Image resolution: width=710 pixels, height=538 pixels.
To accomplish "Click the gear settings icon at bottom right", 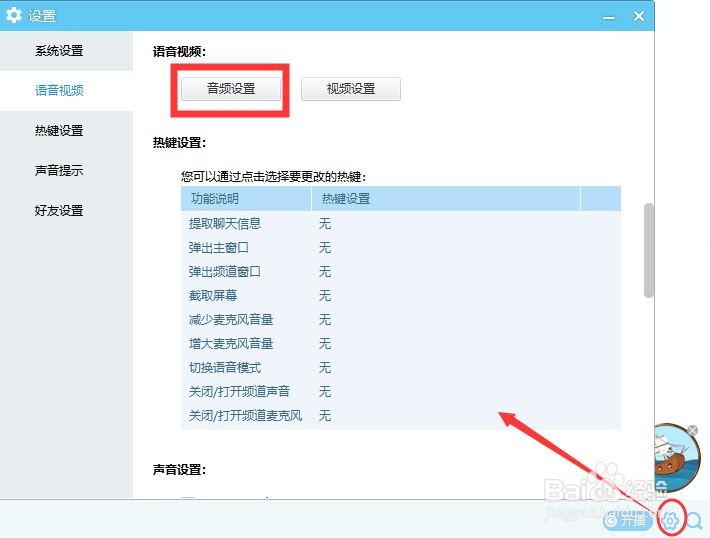I will [x=671, y=520].
